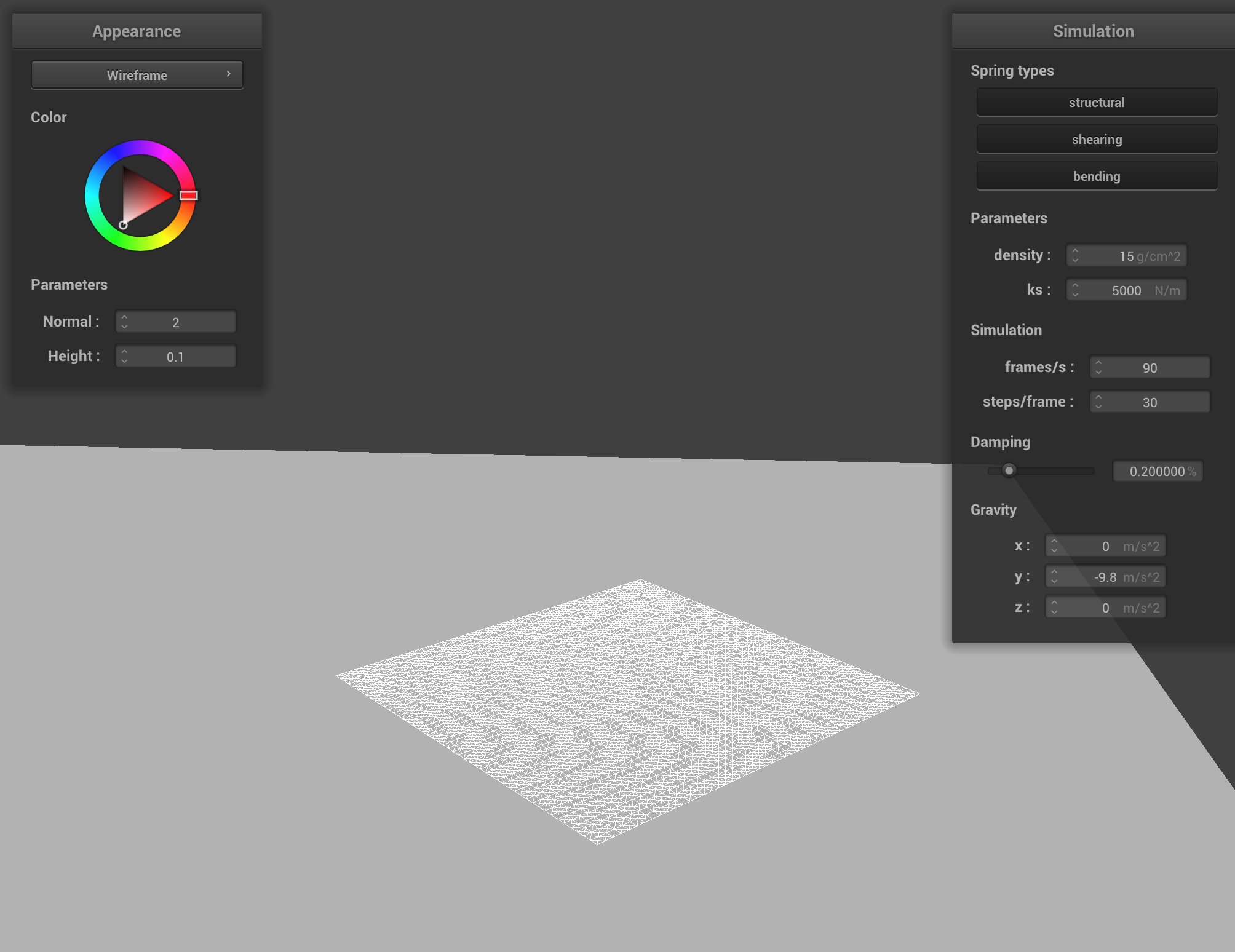The image size is (1235, 952).
Task: Click the gravity y stepper arrows
Action: [x=1054, y=576]
